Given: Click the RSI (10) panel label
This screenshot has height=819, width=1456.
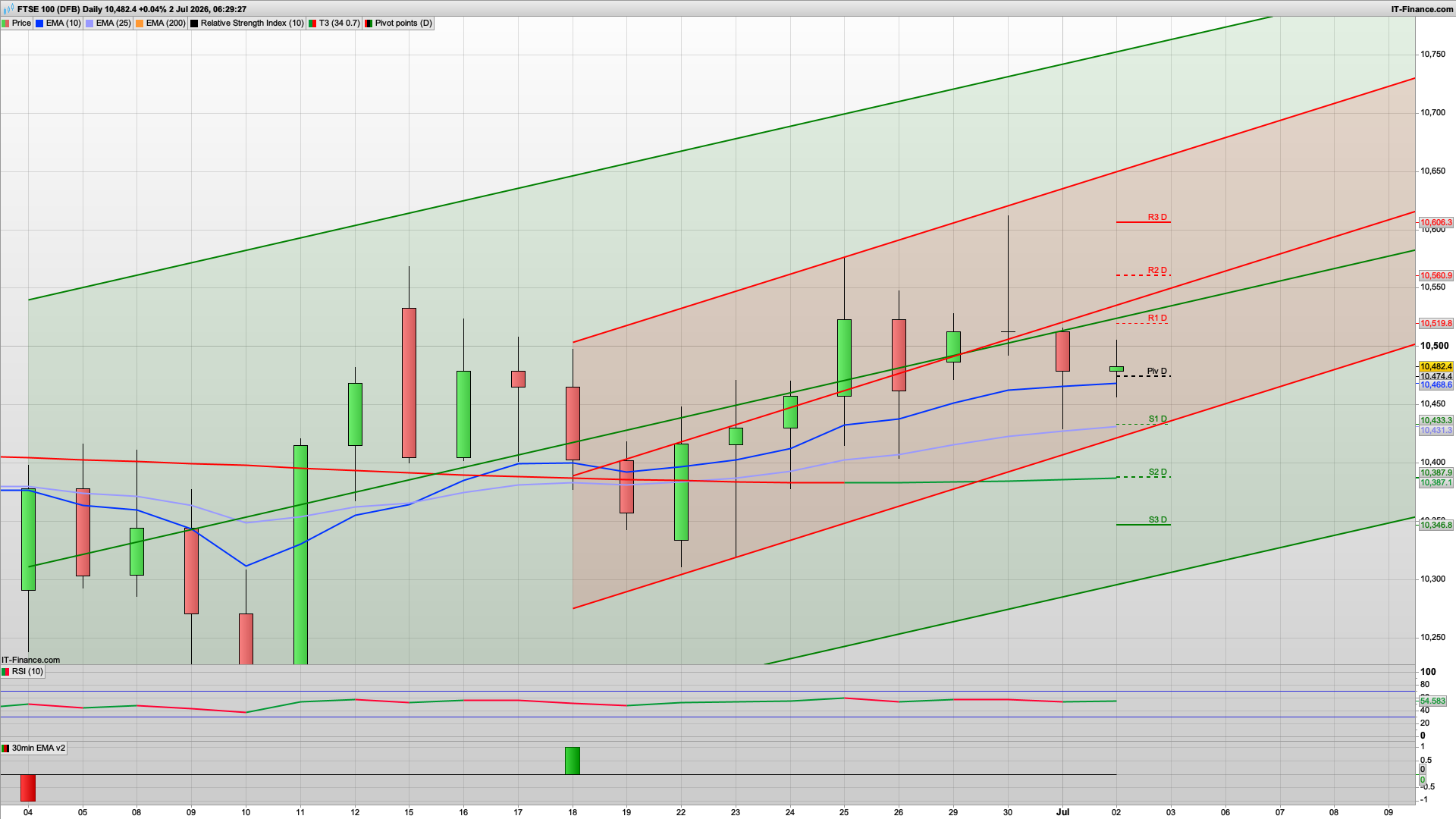Looking at the screenshot, I should [x=23, y=672].
